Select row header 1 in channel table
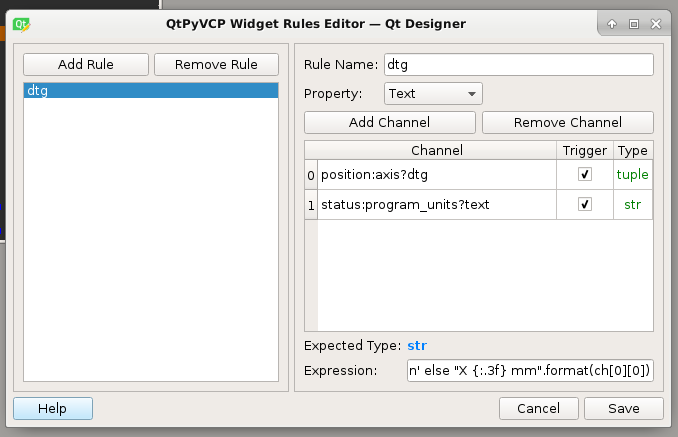The image size is (678, 437). tap(311, 205)
